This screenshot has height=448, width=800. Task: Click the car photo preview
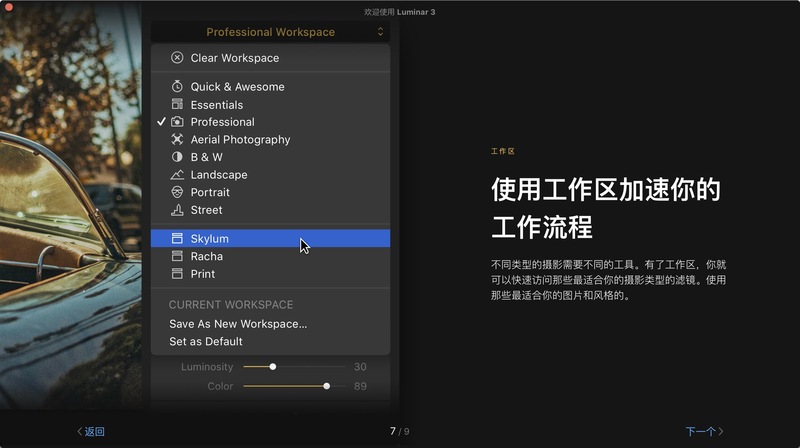click(x=71, y=204)
